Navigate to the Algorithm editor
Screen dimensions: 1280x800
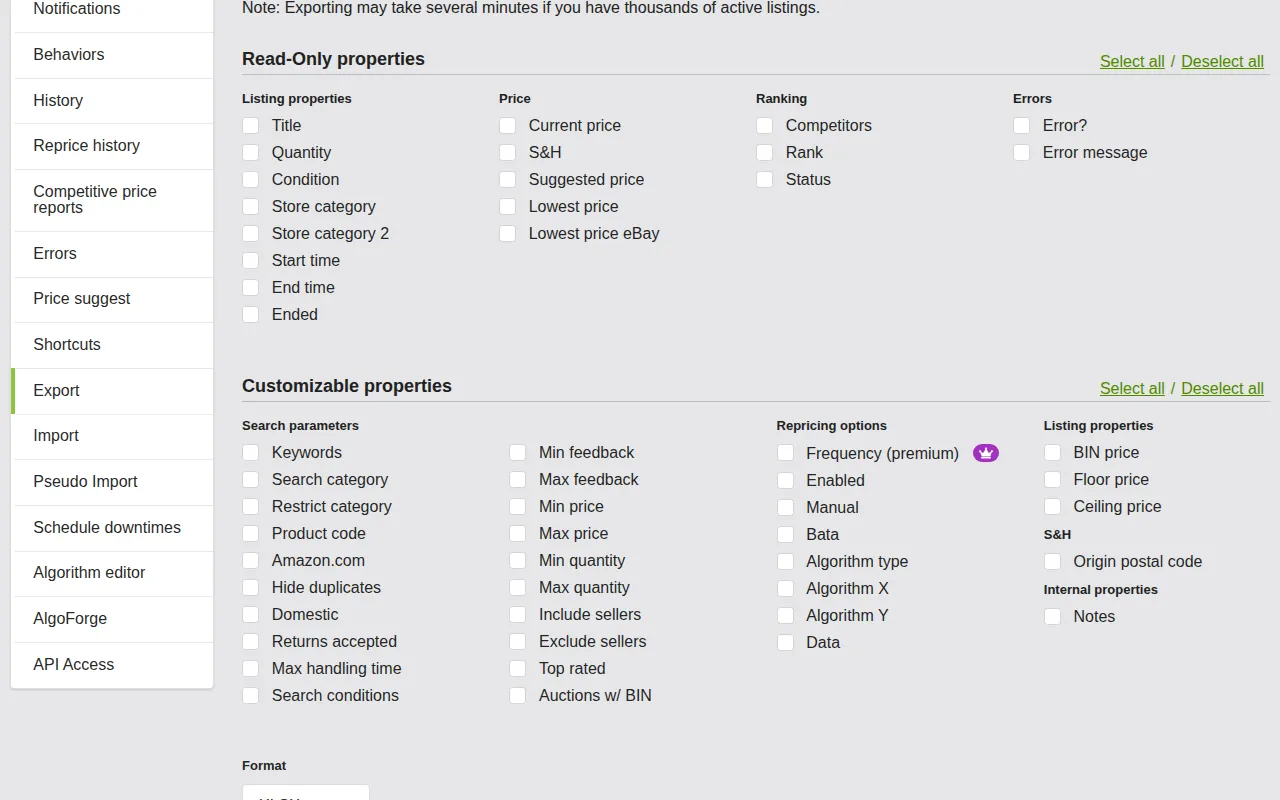(x=90, y=573)
